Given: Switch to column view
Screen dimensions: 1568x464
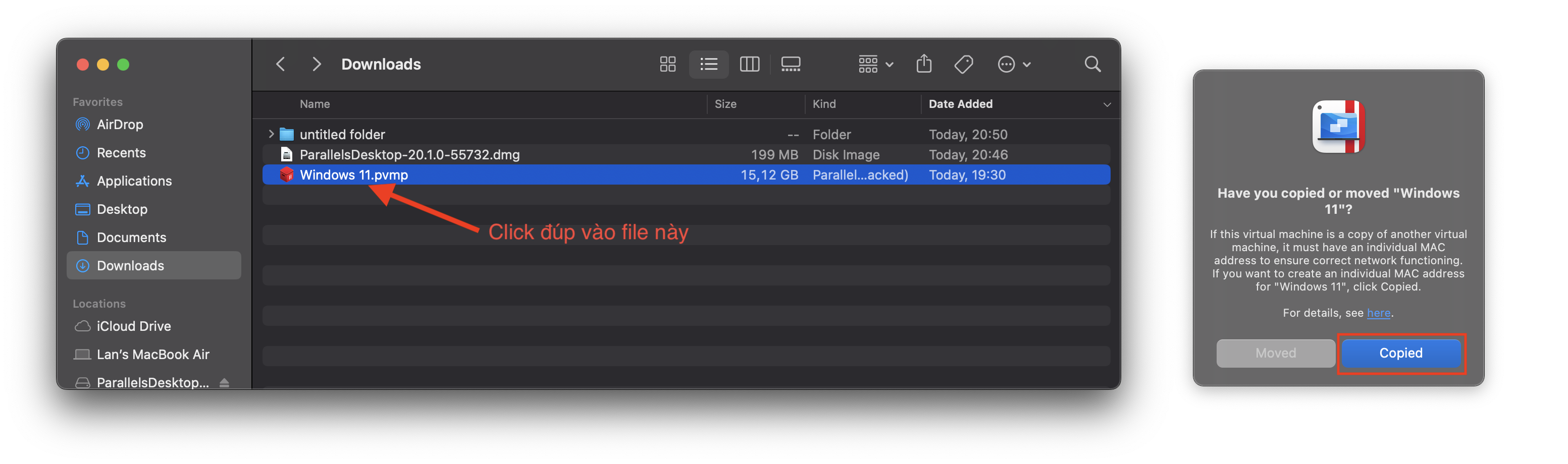Looking at the screenshot, I should tap(749, 64).
